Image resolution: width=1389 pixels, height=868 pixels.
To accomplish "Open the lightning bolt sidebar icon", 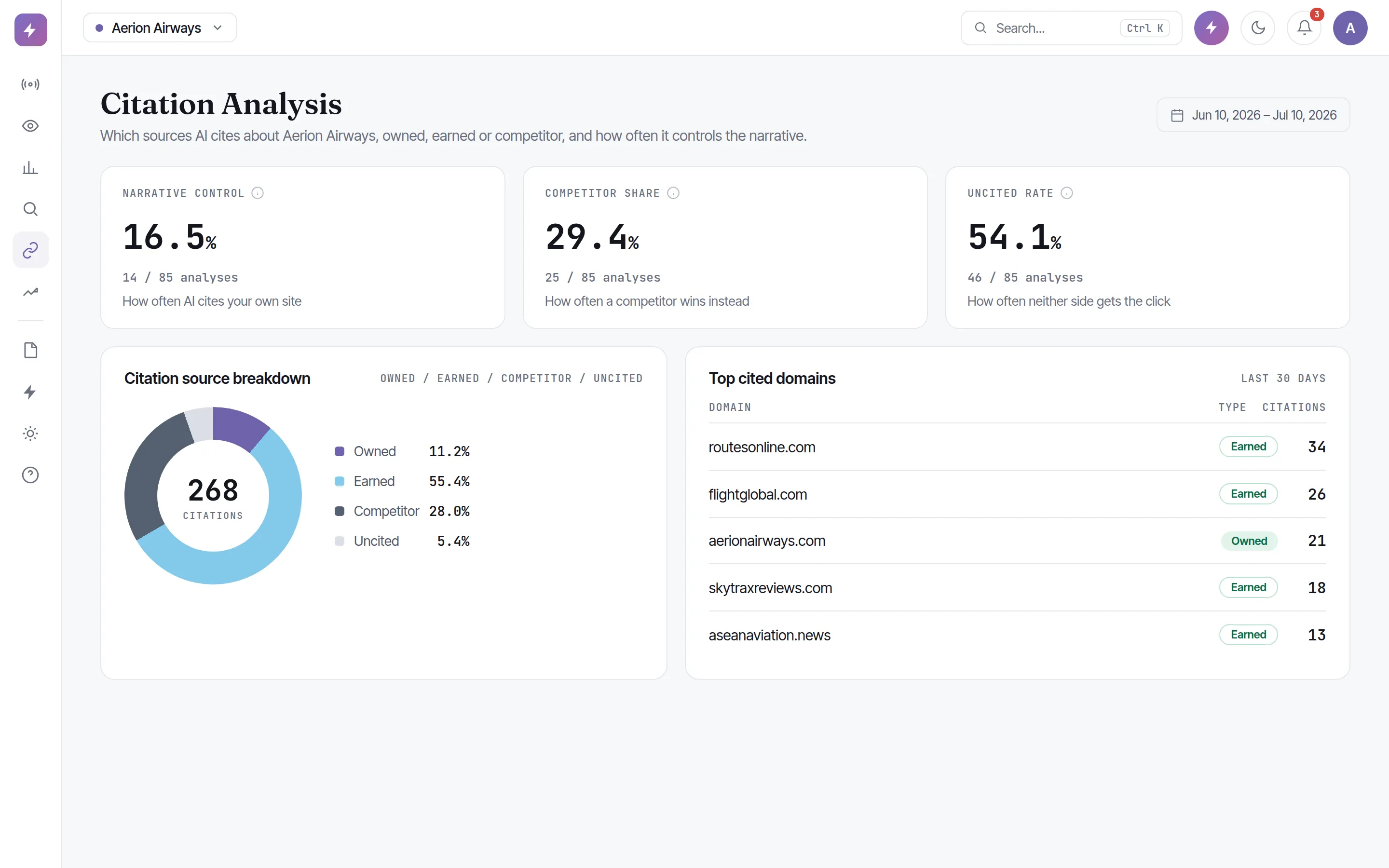I will 30,392.
